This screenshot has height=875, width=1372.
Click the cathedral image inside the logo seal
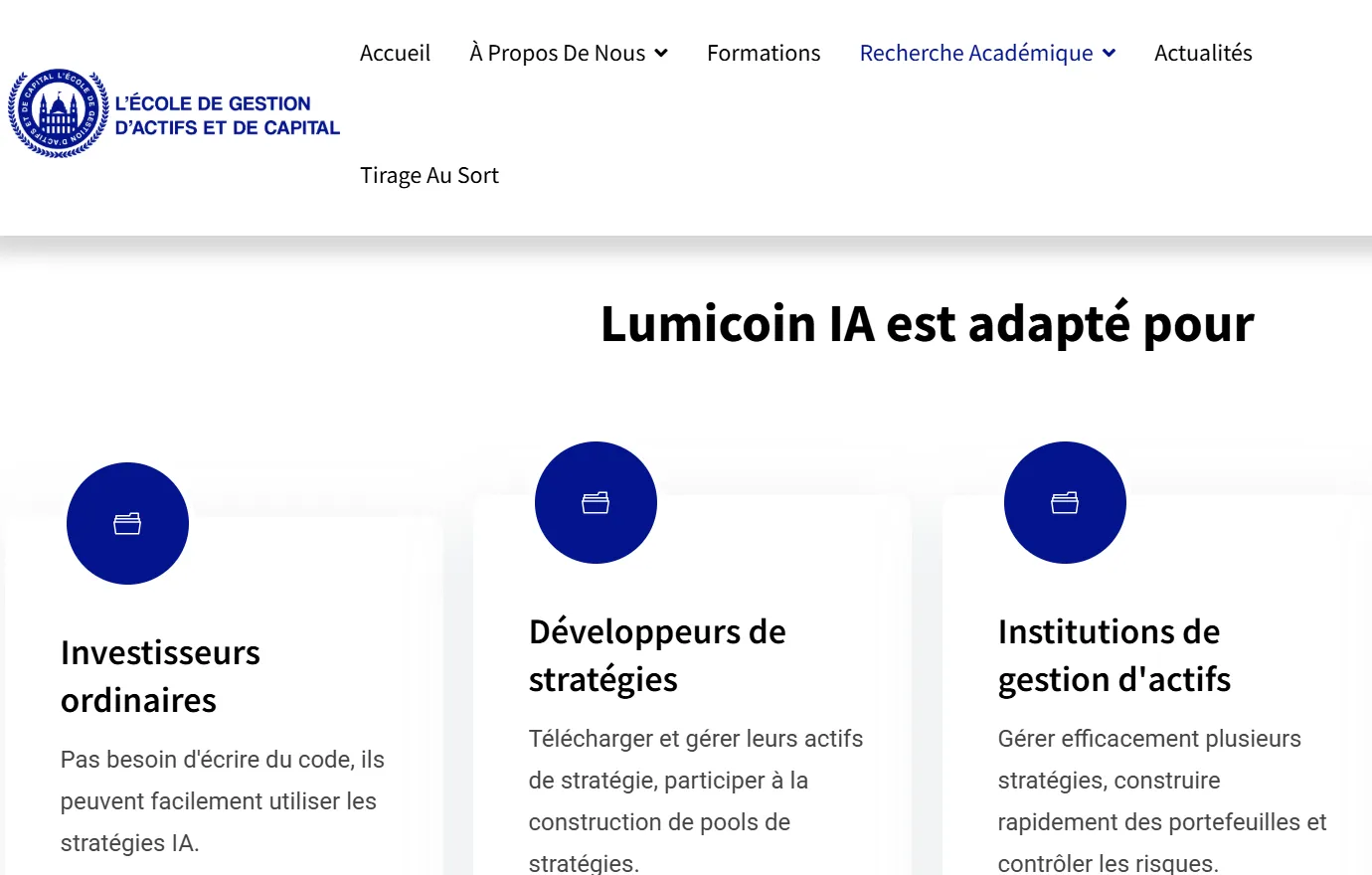point(58,109)
